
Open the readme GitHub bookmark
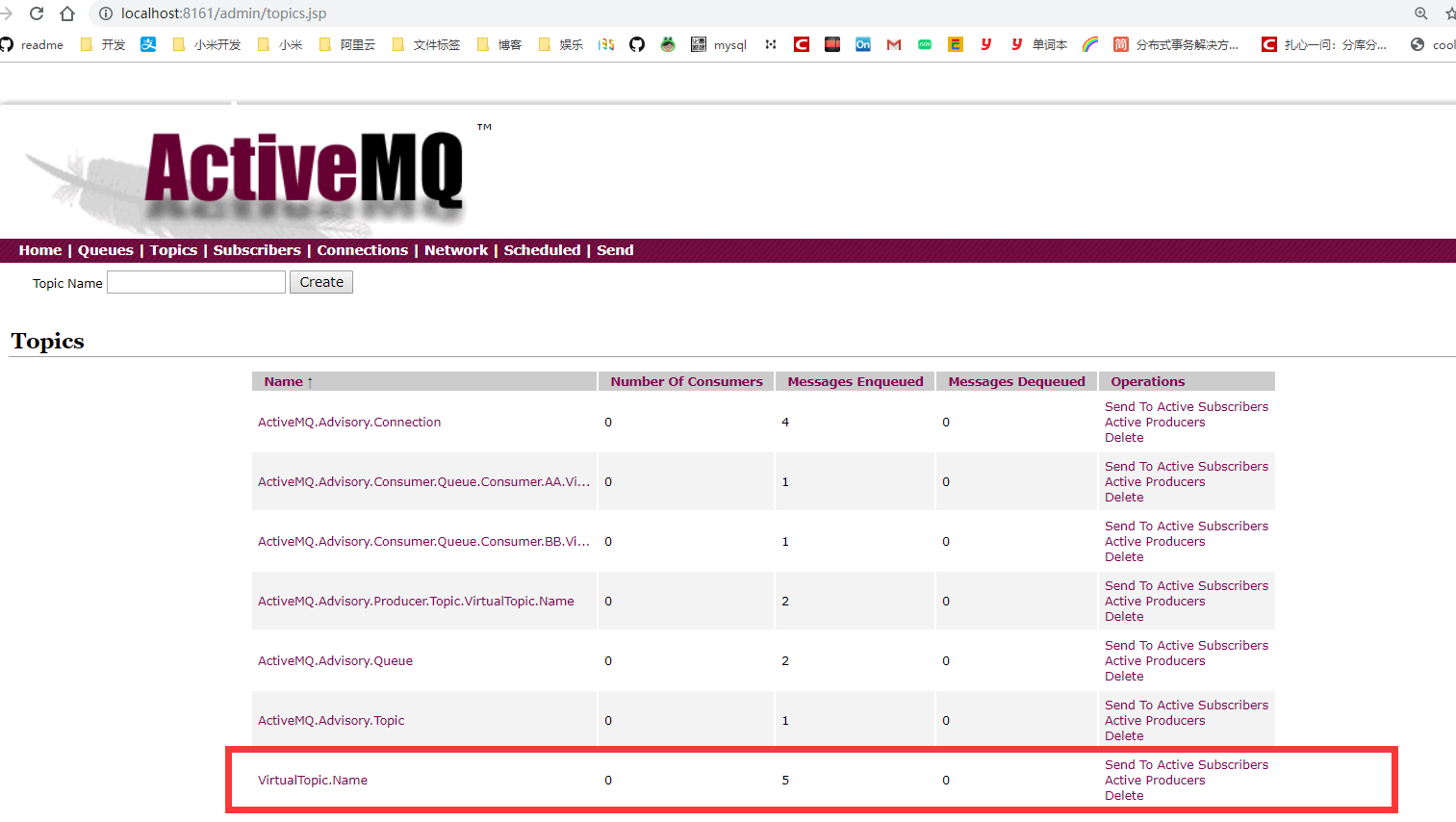32,44
